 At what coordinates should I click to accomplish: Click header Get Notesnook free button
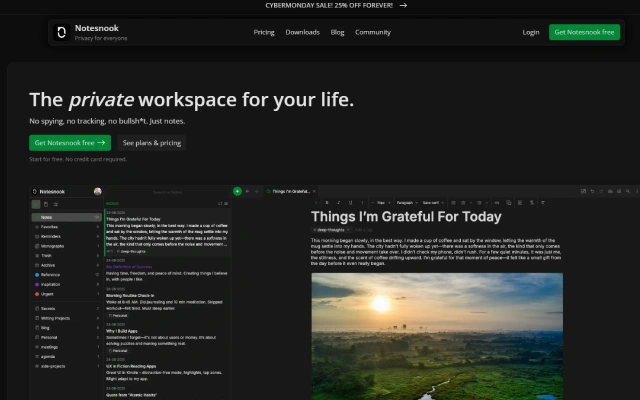coord(584,32)
